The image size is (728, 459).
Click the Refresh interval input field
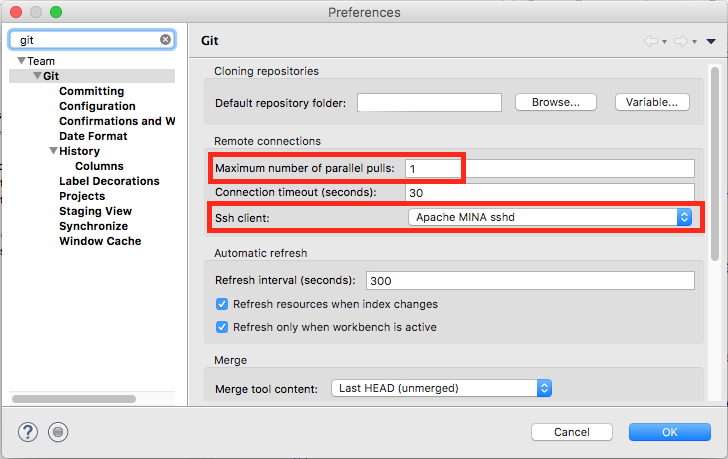pos(530,281)
